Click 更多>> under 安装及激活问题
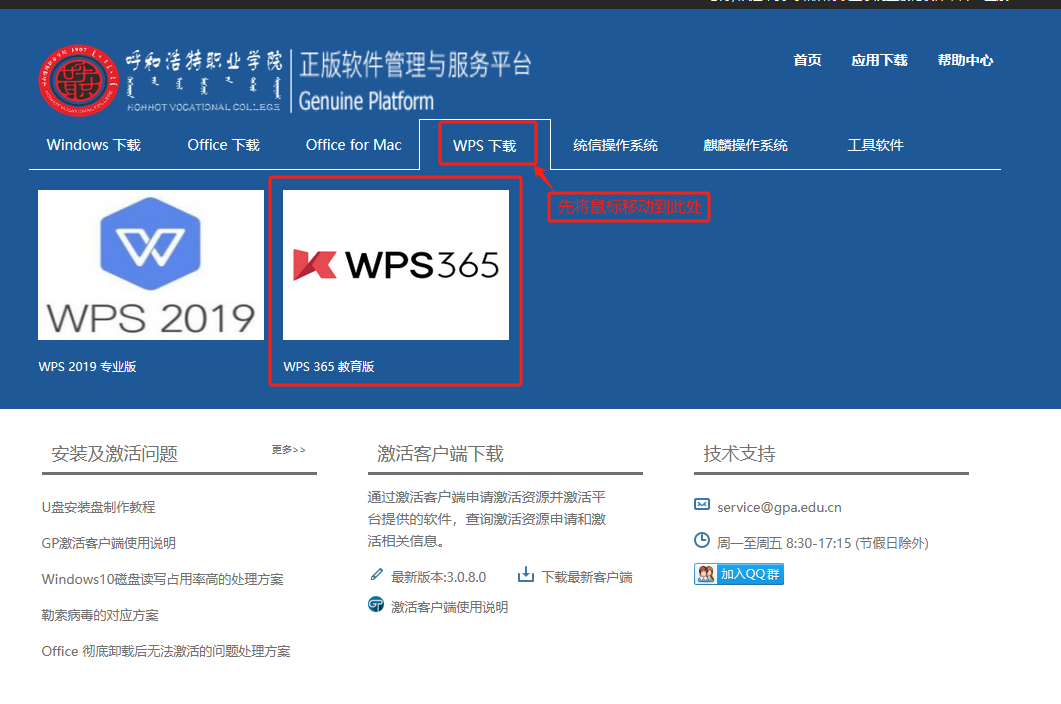 point(289,449)
